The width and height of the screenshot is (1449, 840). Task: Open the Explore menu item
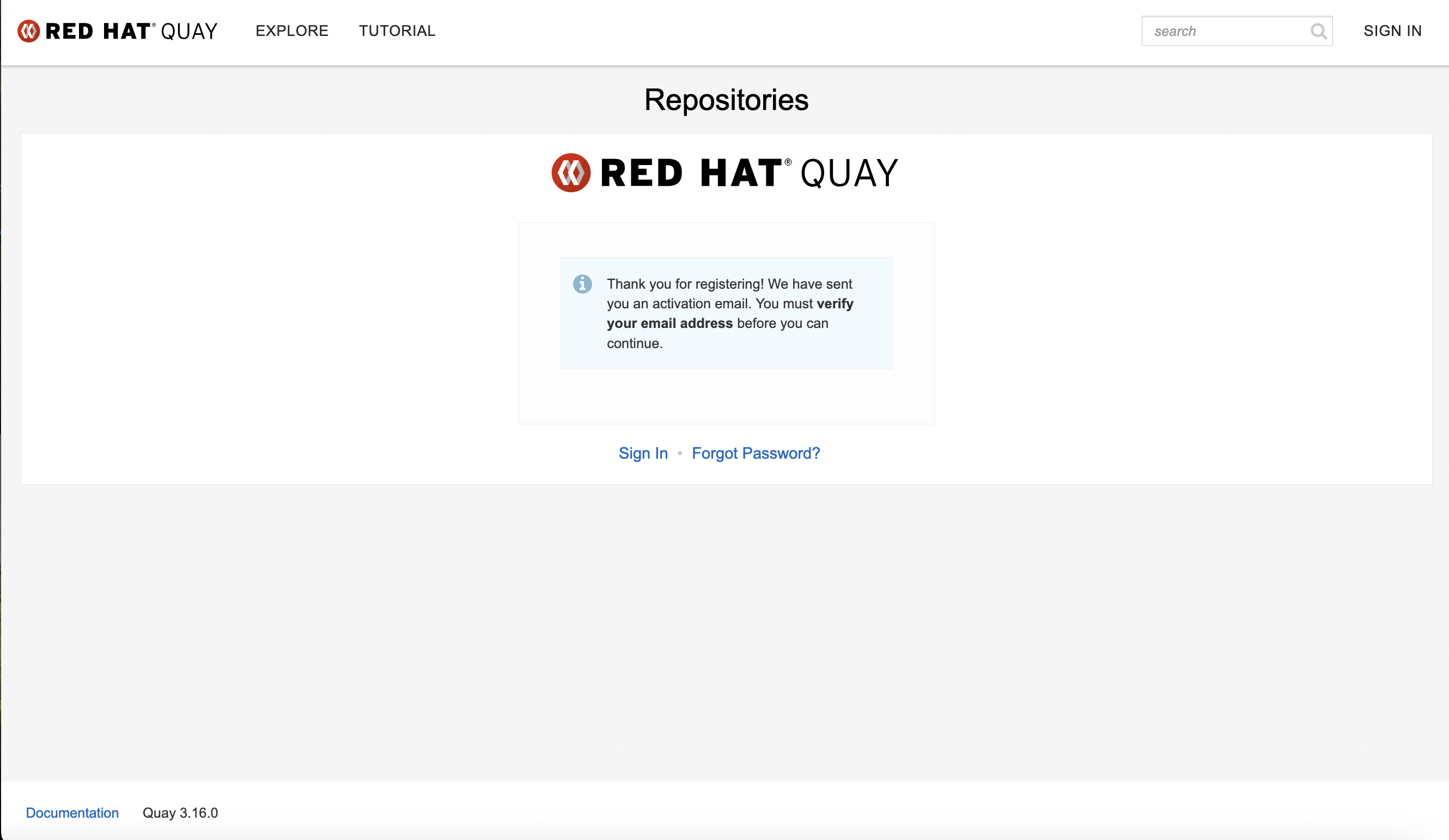point(291,31)
